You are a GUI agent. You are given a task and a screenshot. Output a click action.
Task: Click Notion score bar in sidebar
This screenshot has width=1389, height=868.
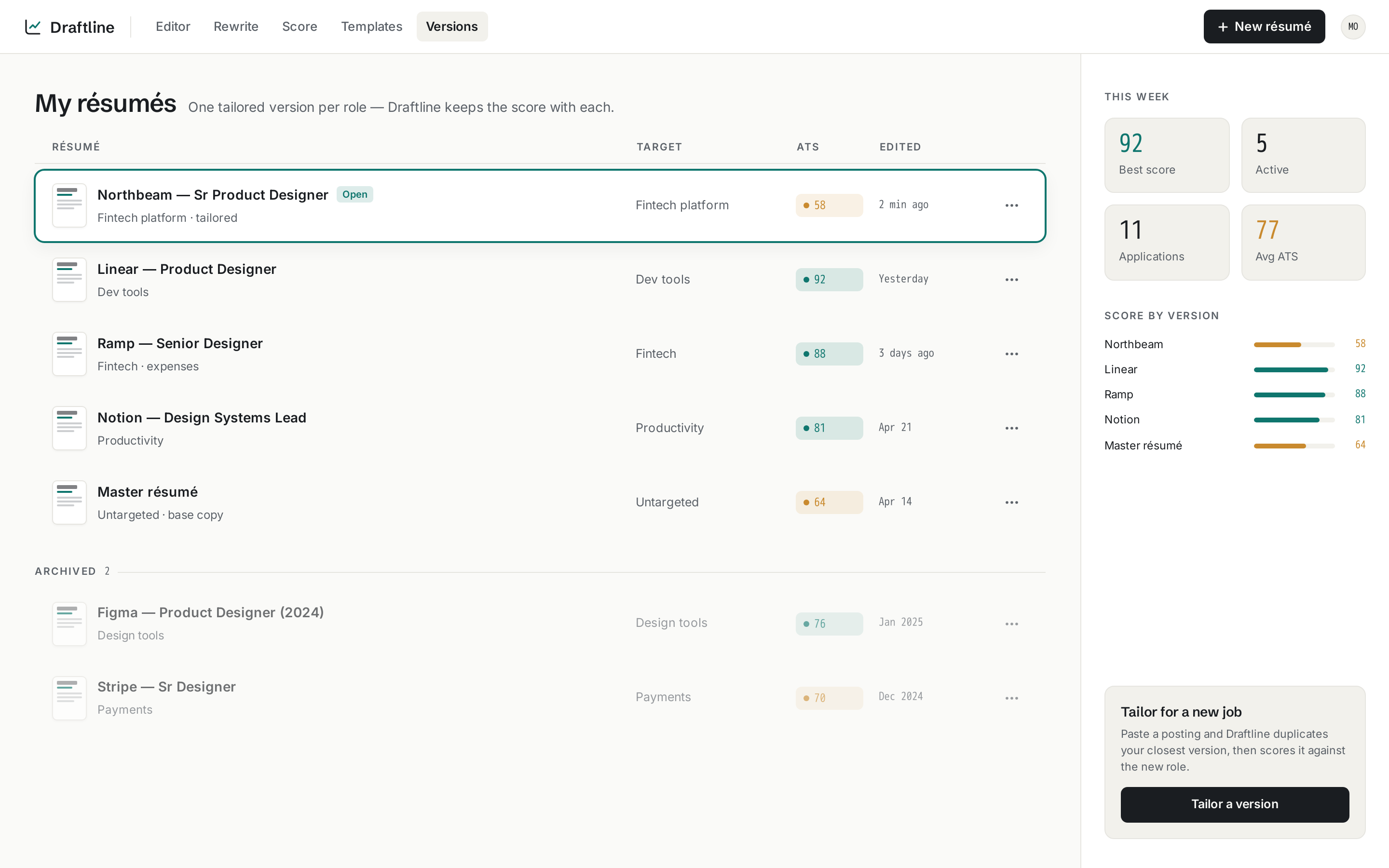(1294, 420)
